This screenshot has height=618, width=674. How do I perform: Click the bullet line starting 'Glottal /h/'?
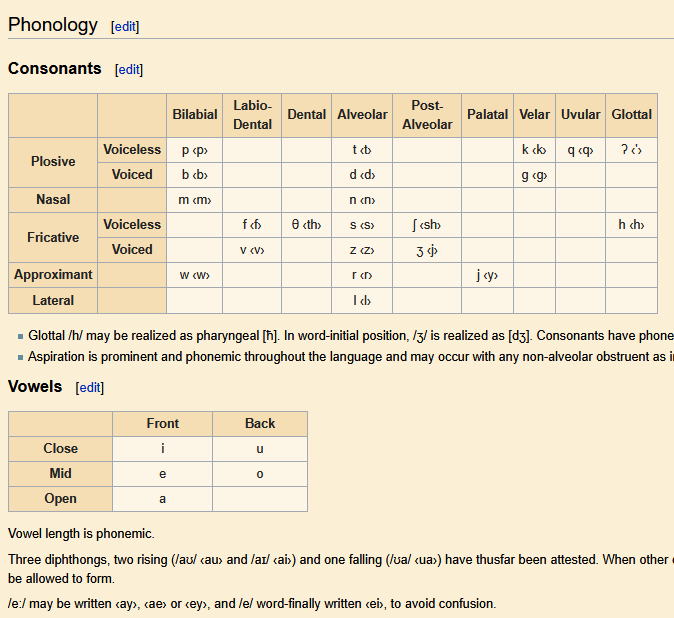[x=351, y=336]
